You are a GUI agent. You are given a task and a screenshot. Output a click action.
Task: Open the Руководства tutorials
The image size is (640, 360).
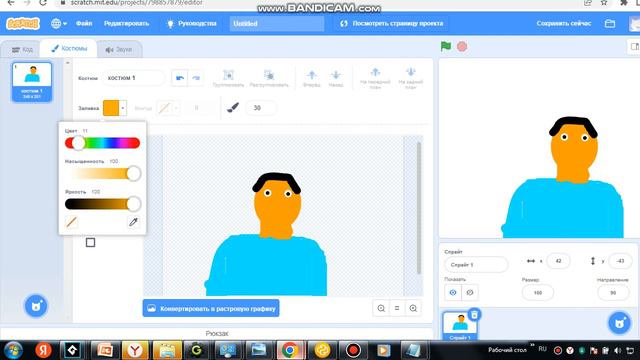[x=191, y=23]
